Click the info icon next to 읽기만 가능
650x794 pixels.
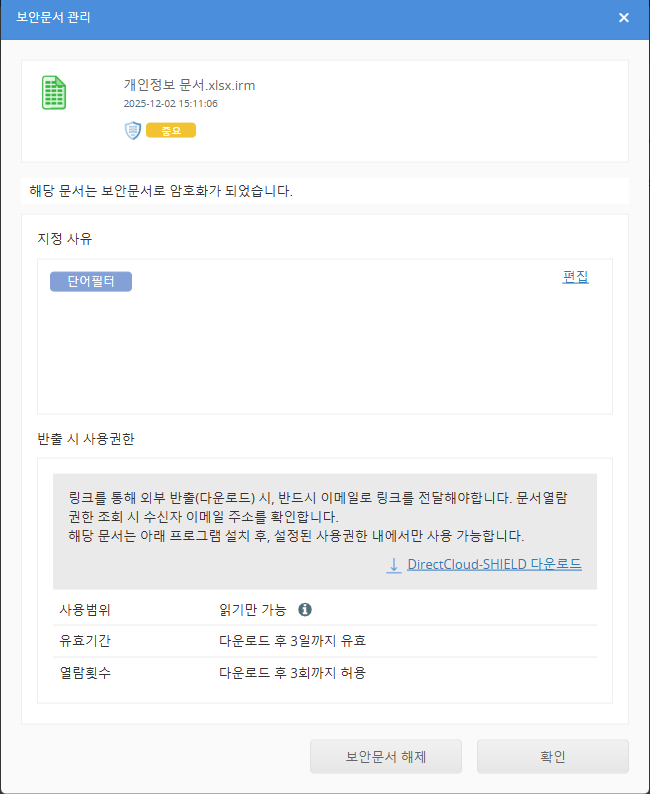point(306,609)
